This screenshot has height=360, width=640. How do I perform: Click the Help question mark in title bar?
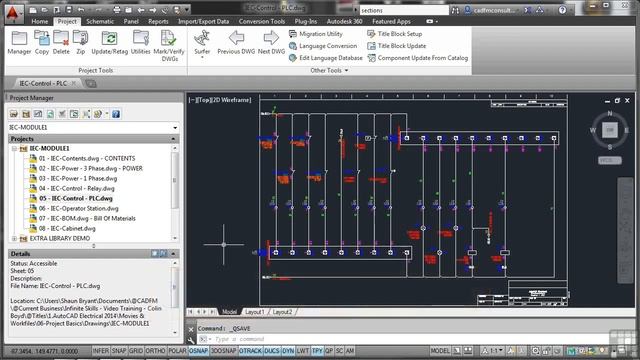(x=562, y=10)
